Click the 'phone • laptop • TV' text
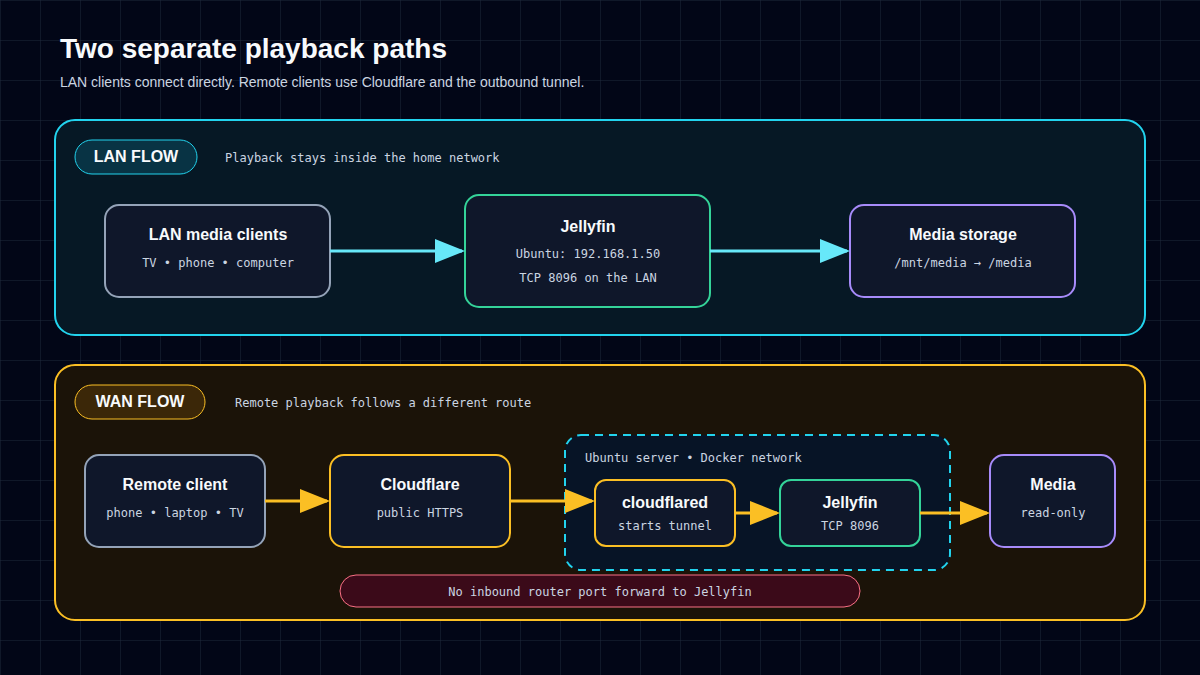The width and height of the screenshot is (1200, 675). (175, 513)
